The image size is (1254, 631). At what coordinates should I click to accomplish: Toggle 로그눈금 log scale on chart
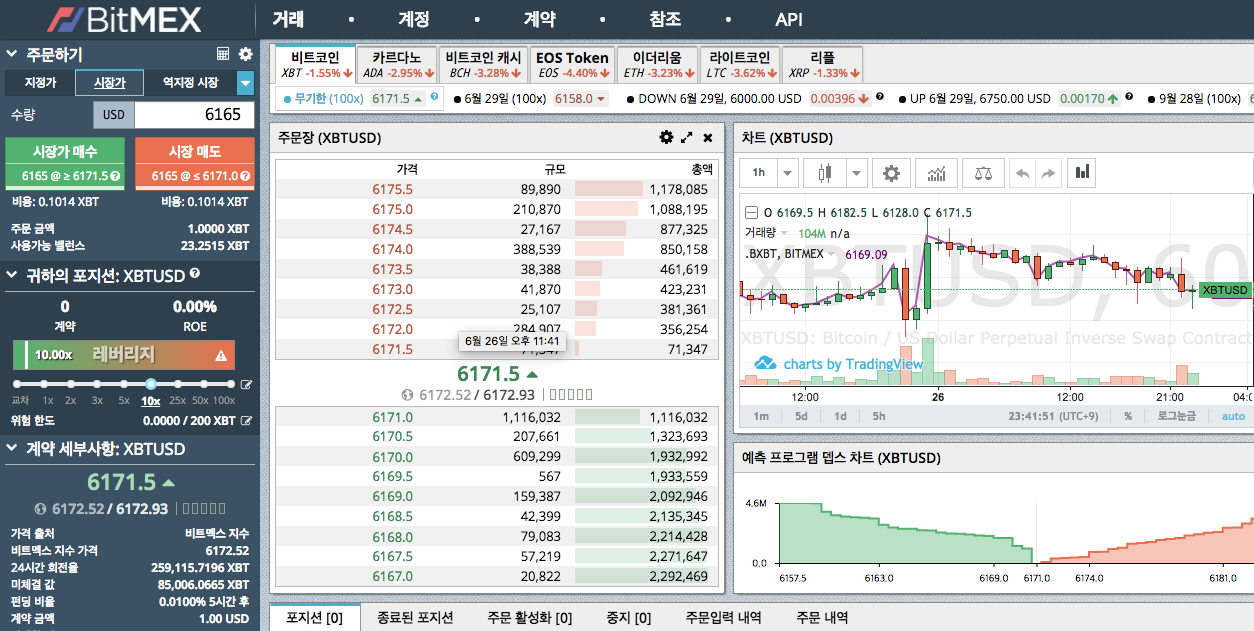tap(1177, 416)
